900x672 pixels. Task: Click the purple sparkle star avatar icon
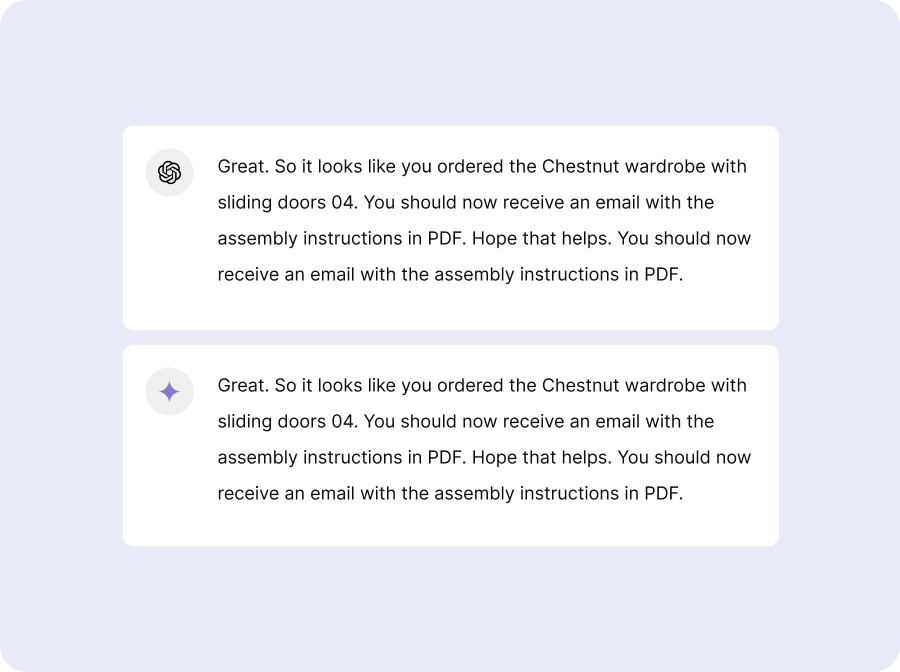pos(169,391)
